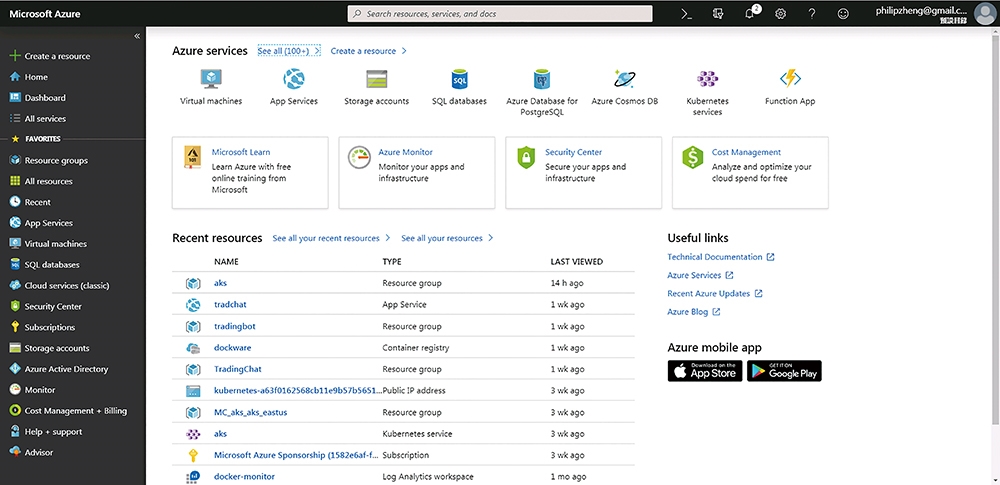Open the Help question mark icon

pyautogui.click(x=812, y=13)
